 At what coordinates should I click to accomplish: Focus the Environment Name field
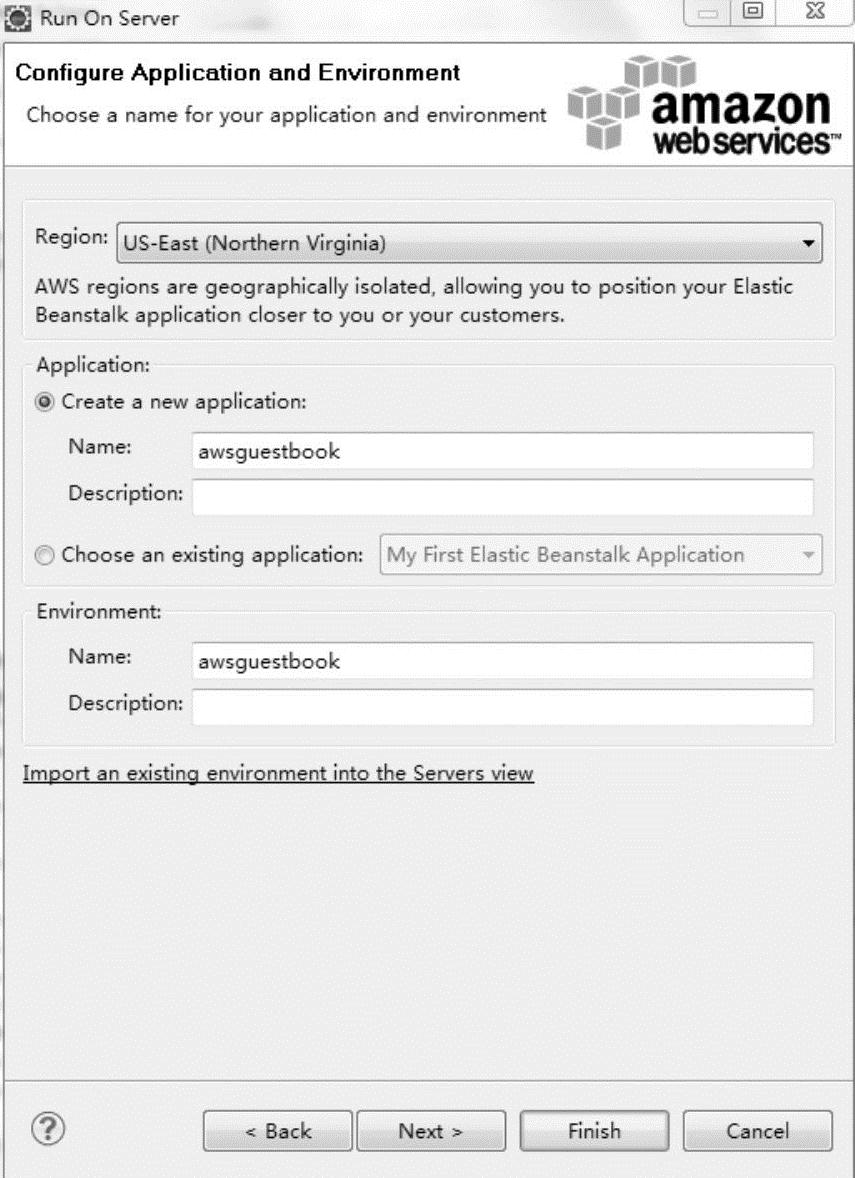click(502, 661)
